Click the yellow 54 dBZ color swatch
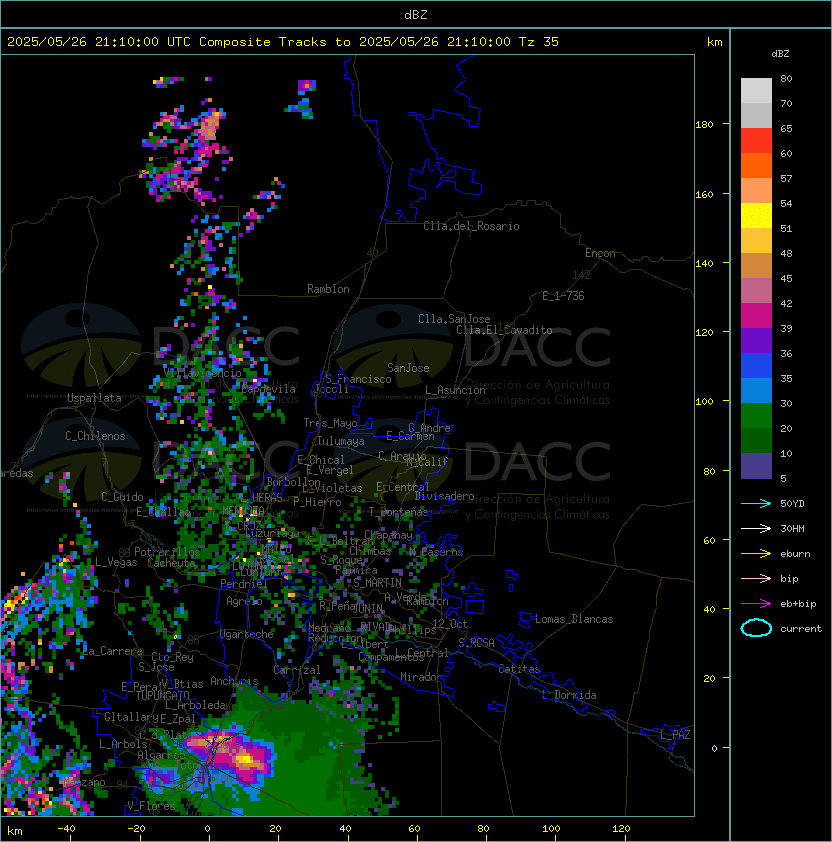Viewport: 832px width, 842px height. tap(756, 216)
